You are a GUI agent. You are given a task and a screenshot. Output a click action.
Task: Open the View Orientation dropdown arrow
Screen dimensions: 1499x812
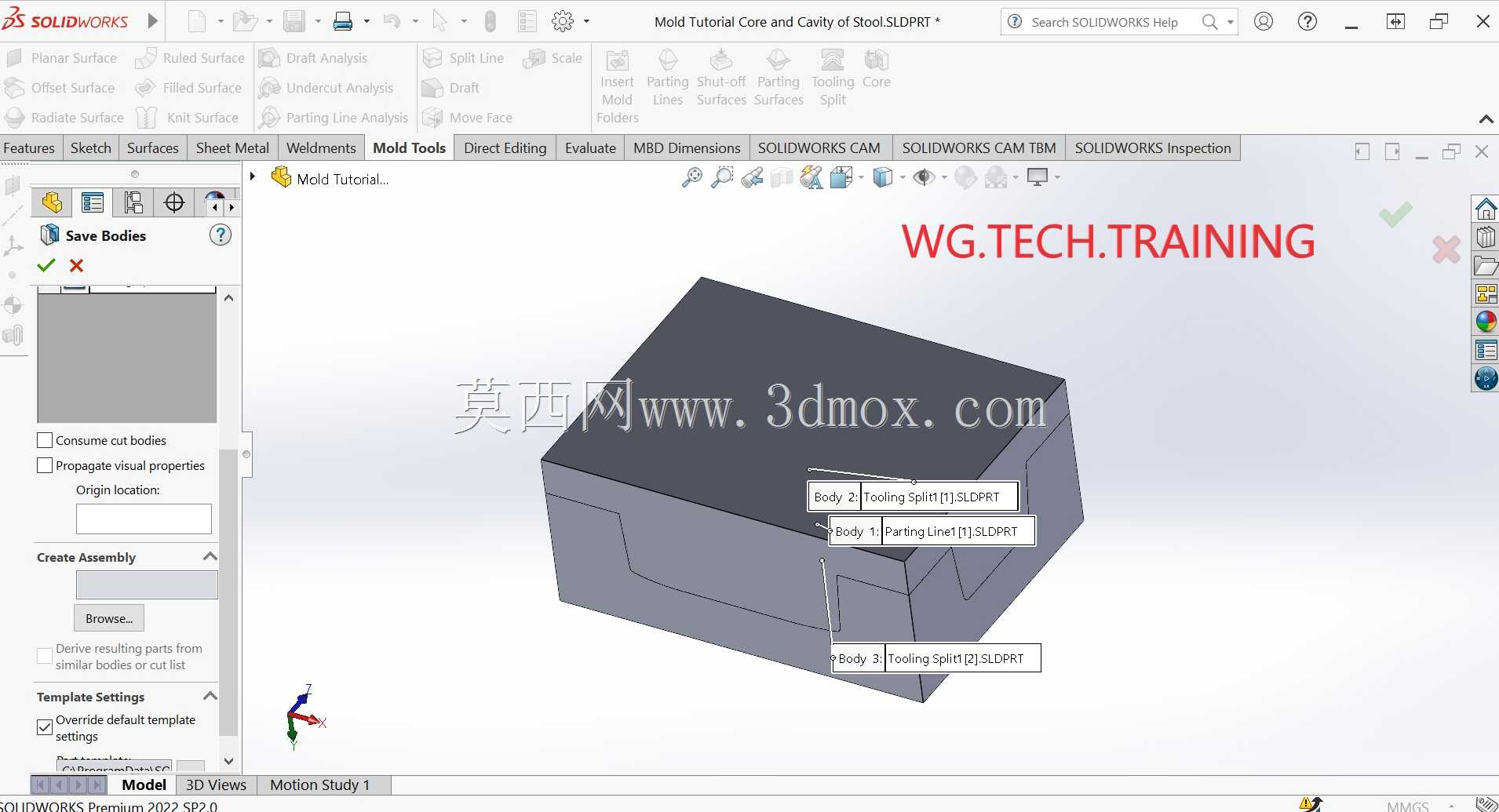pyautogui.click(x=862, y=177)
